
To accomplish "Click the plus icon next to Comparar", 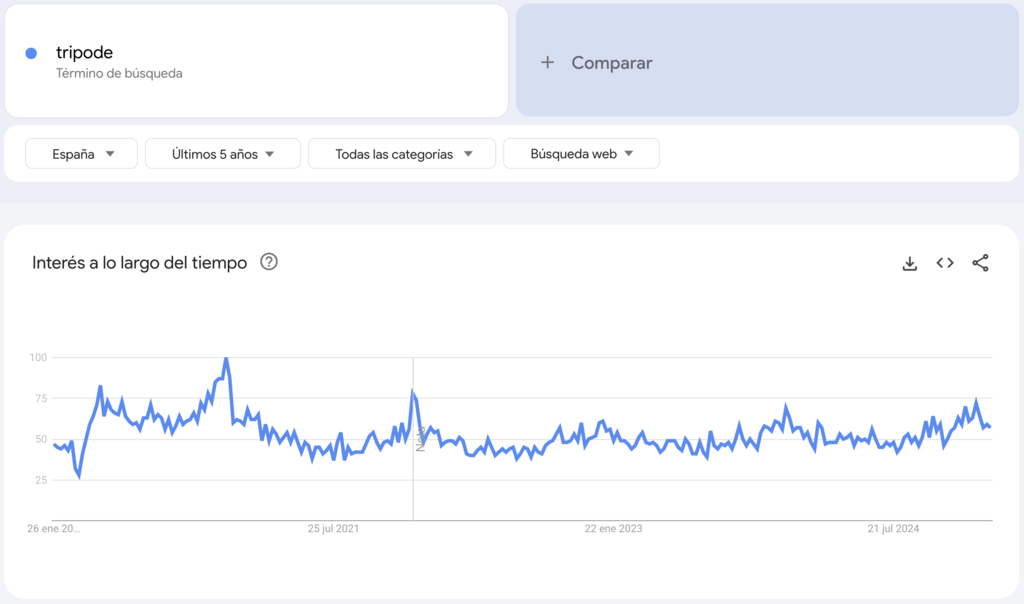I will pos(547,62).
